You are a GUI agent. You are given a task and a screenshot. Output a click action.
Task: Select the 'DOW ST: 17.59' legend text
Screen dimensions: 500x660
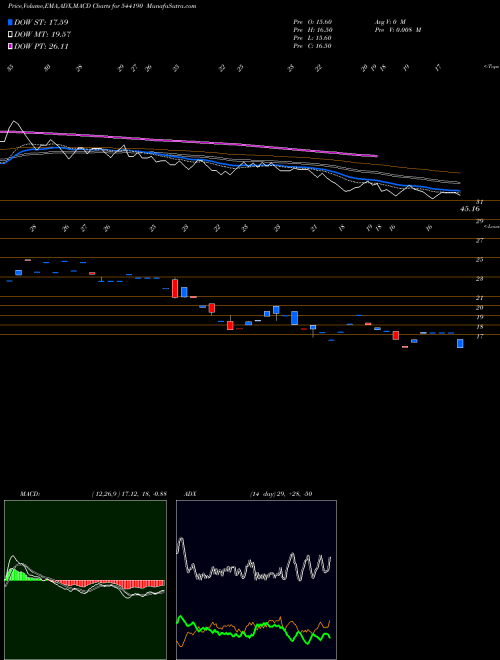click(x=41, y=22)
